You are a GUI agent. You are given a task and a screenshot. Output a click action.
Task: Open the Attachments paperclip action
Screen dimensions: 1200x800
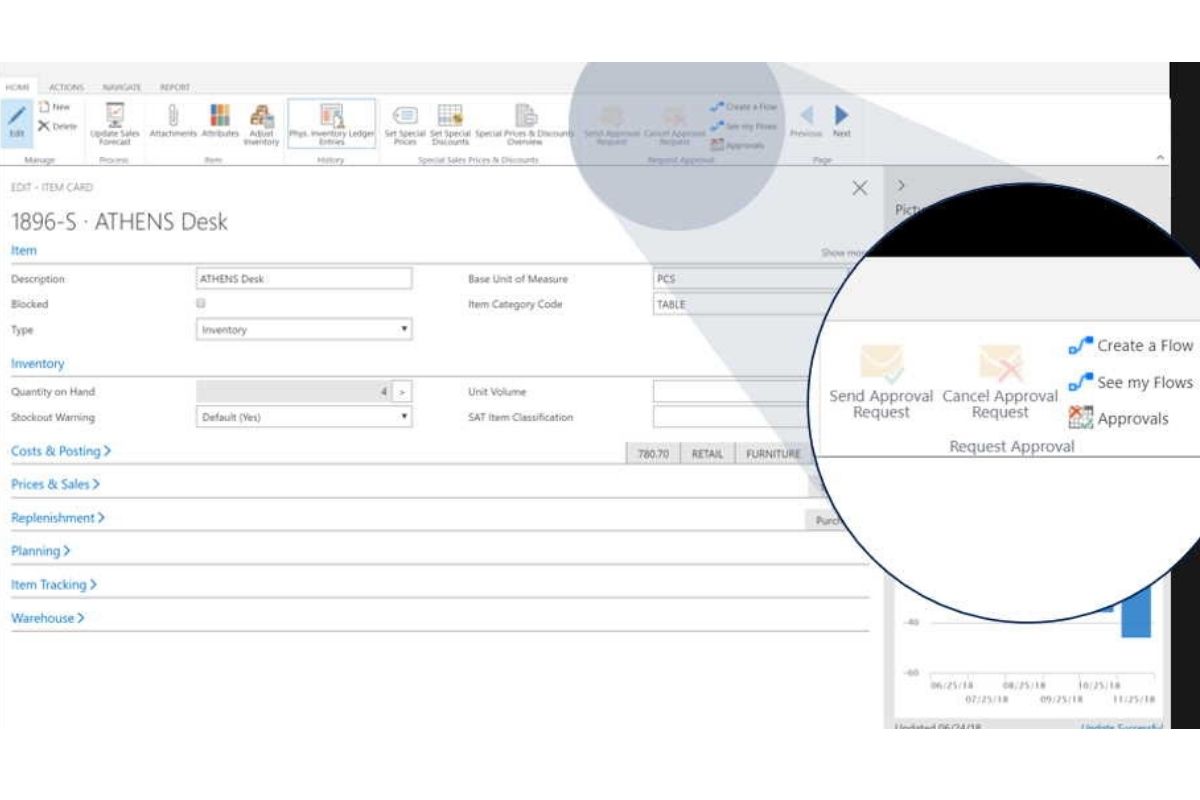(173, 122)
